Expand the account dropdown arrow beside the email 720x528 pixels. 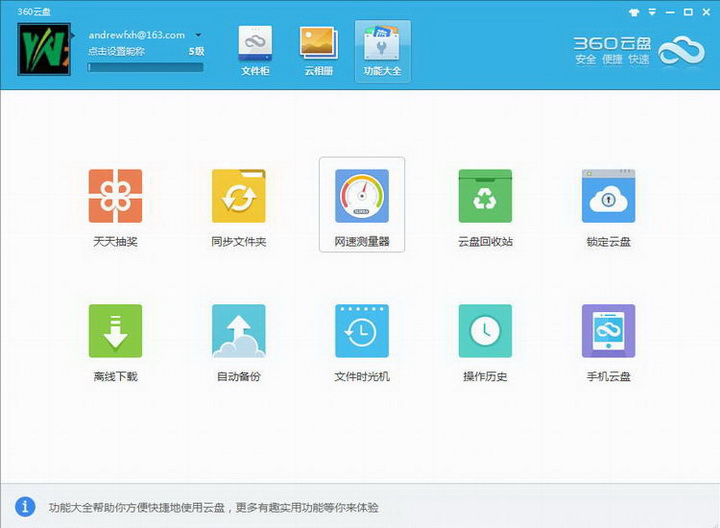click(198, 35)
